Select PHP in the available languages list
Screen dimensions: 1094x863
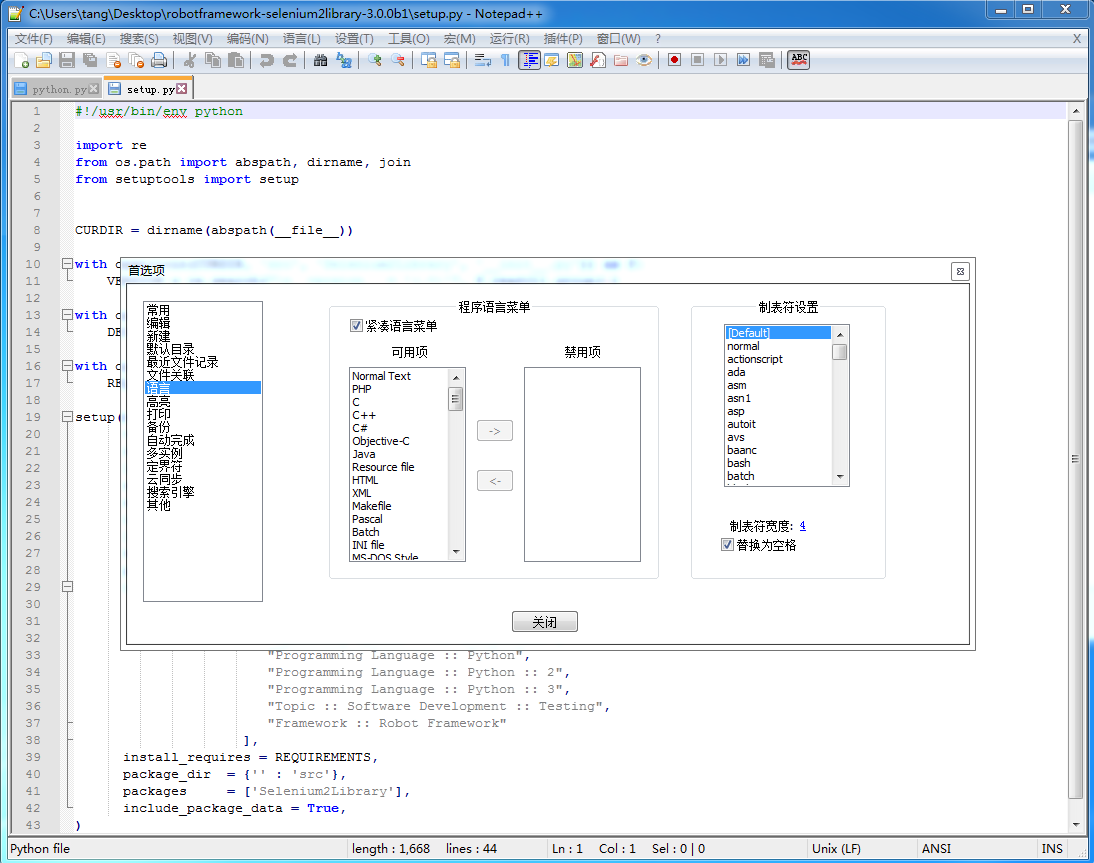coord(362,389)
